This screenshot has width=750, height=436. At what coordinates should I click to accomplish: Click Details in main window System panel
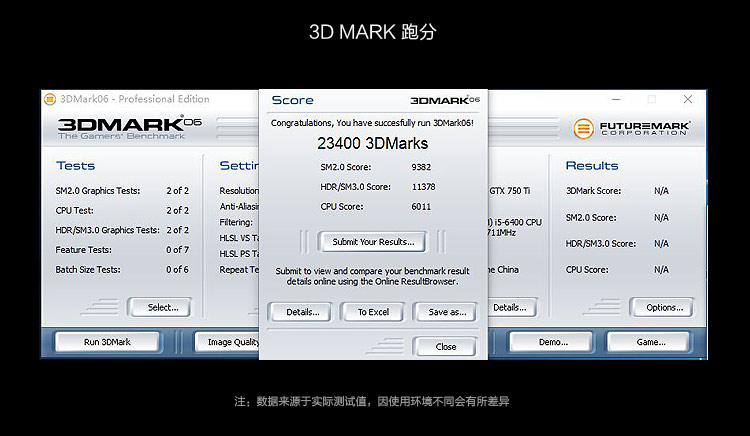(x=512, y=307)
